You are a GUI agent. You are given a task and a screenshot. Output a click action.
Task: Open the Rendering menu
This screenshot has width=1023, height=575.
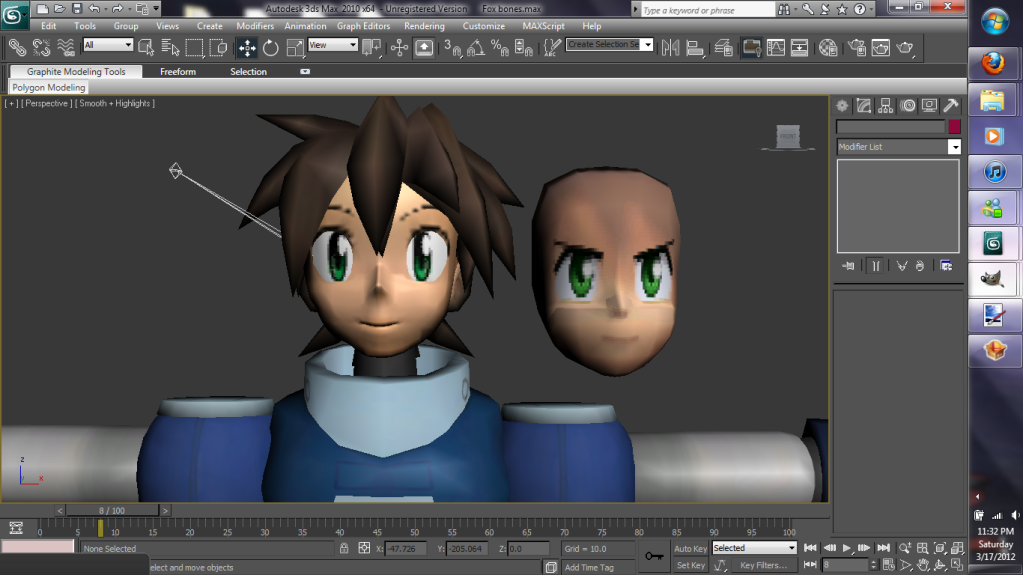[424, 26]
